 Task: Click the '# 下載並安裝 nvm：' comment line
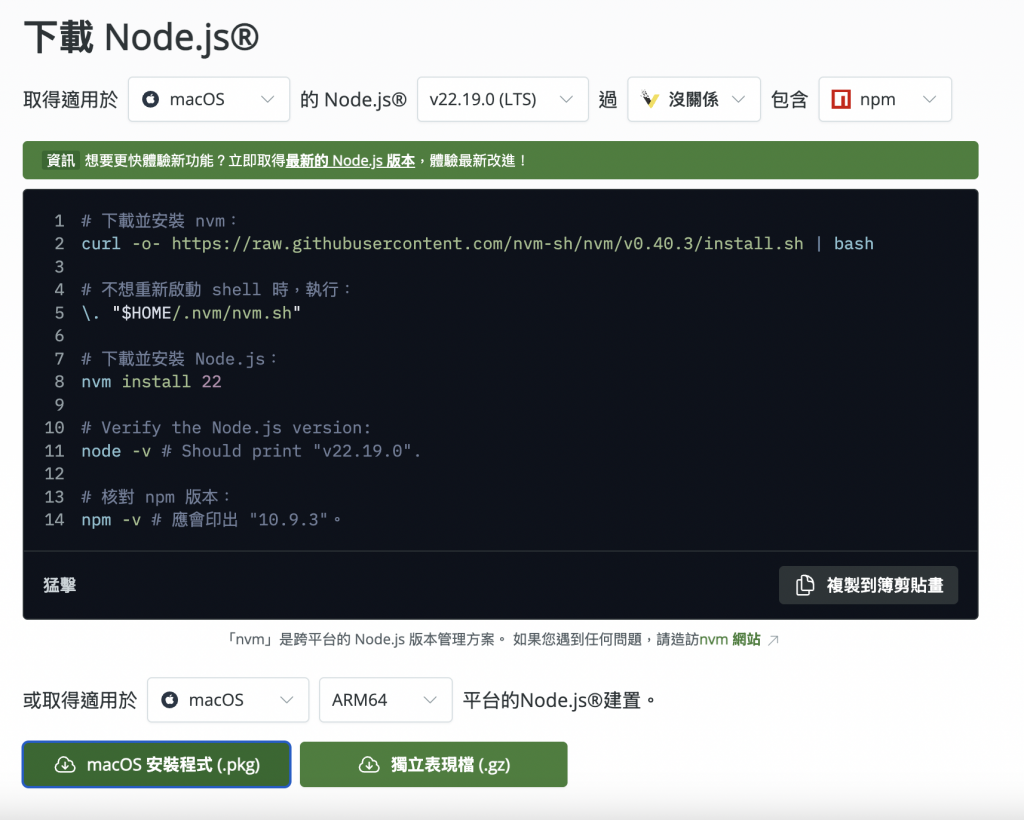click(x=159, y=221)
